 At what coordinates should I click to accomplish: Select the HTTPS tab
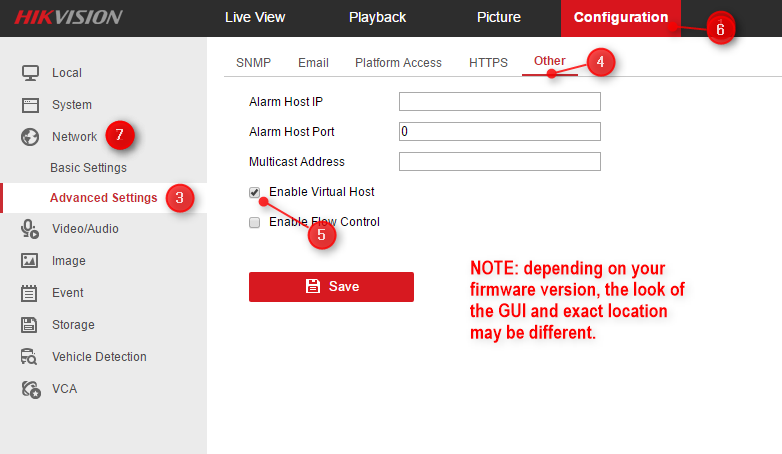click(x=488, y=63)
